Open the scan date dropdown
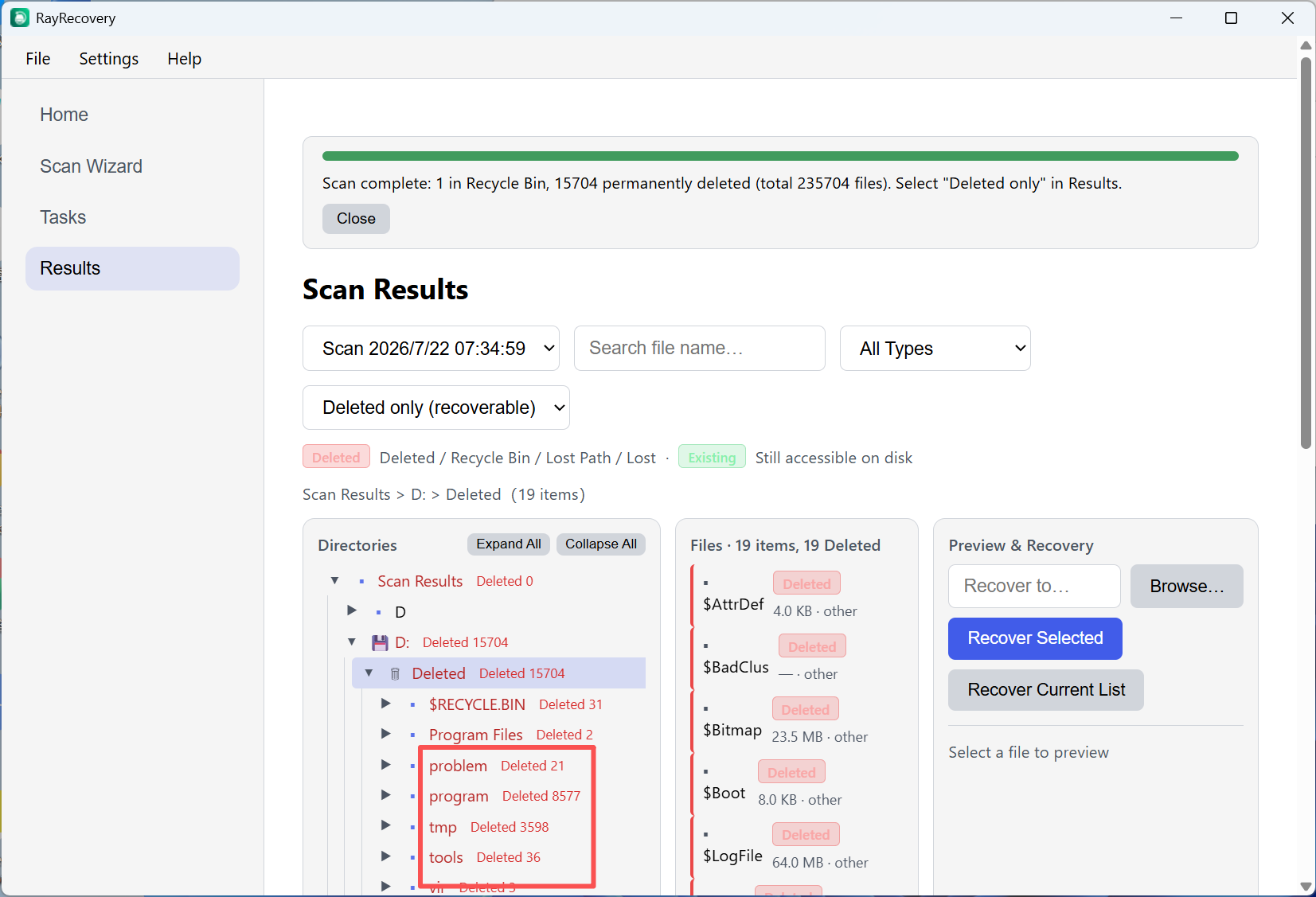1316x897 pixels. point(431,349)
